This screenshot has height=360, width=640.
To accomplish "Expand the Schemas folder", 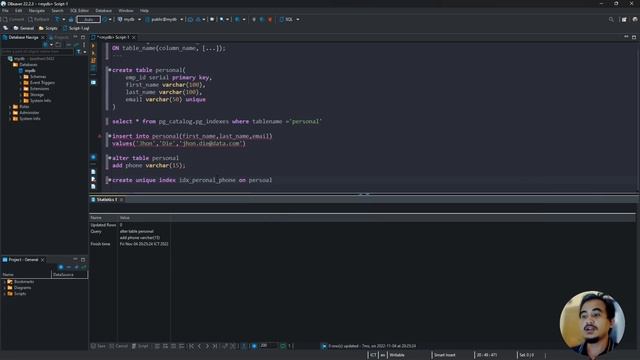I will tap(20, 77).
